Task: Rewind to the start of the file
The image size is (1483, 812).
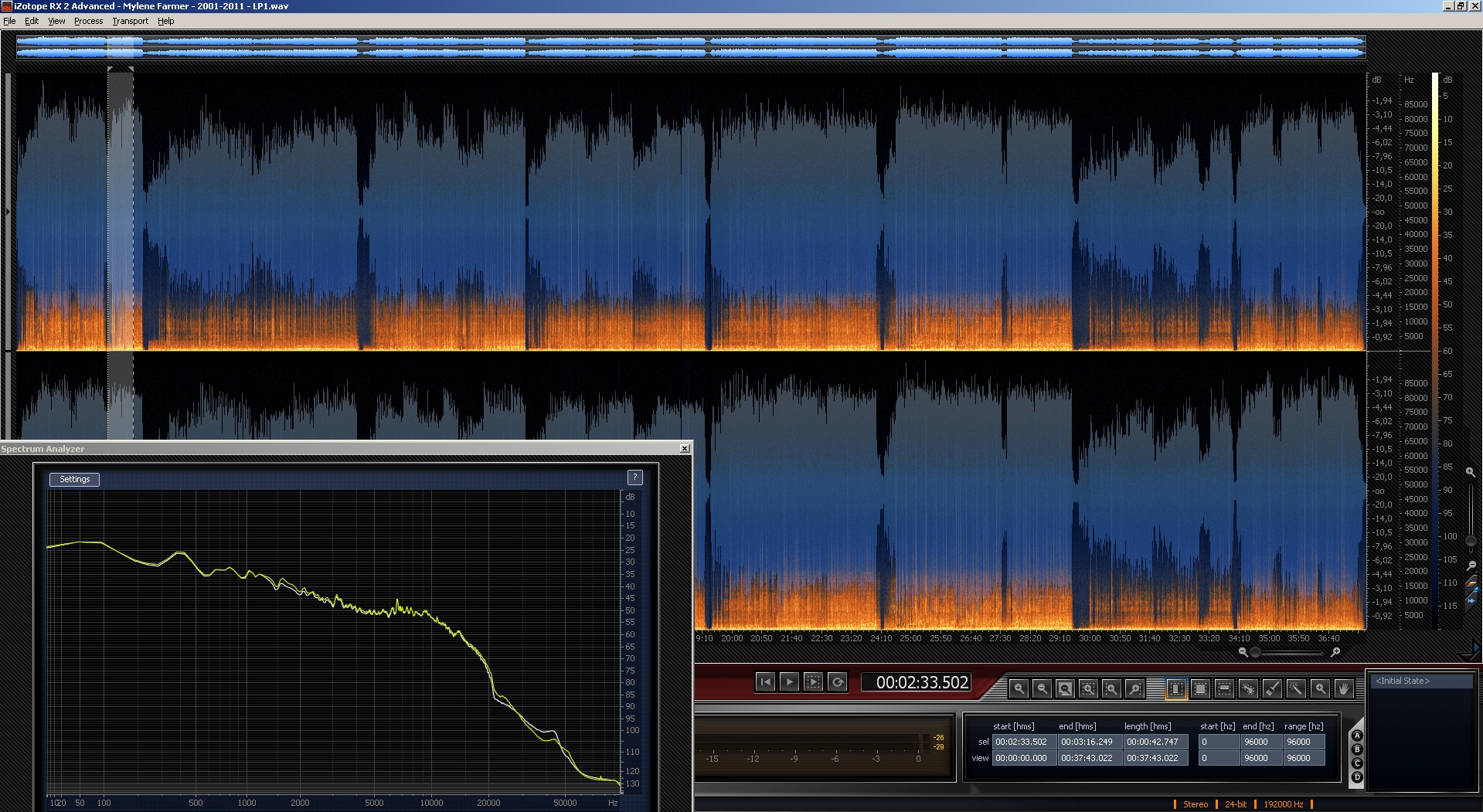Action: point(765,681)
